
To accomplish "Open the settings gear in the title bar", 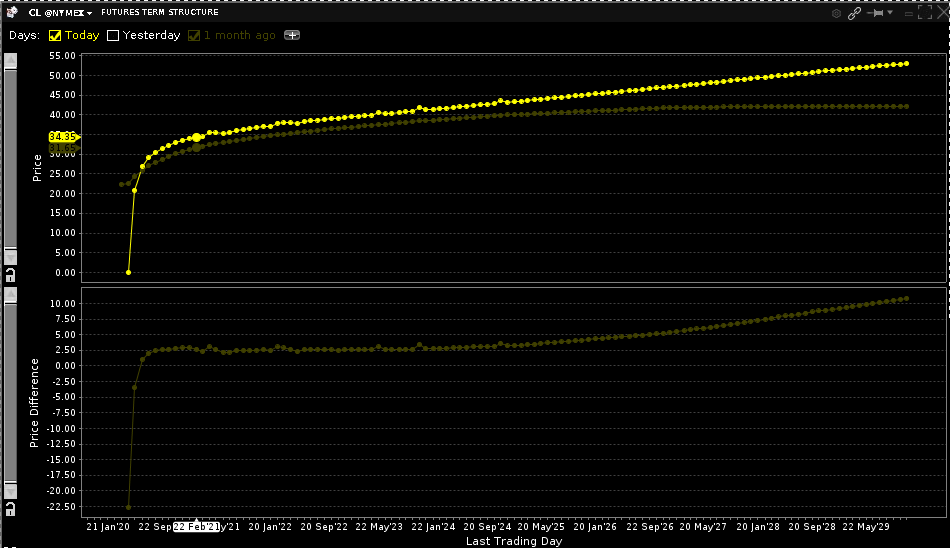I will click(837, 13).
